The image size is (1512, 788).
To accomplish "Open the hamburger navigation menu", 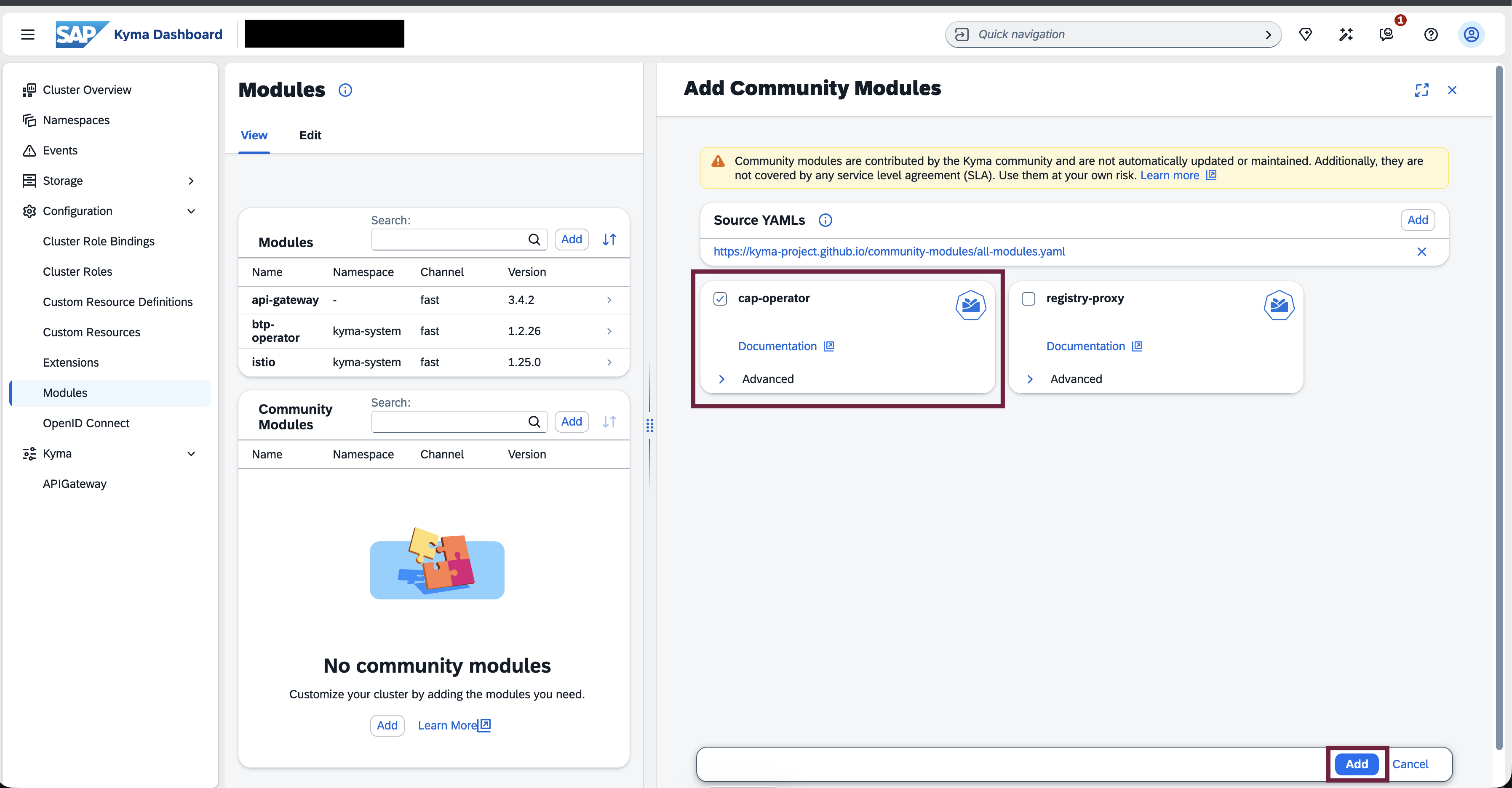I will pyautogui.click(x=28, y=34).
